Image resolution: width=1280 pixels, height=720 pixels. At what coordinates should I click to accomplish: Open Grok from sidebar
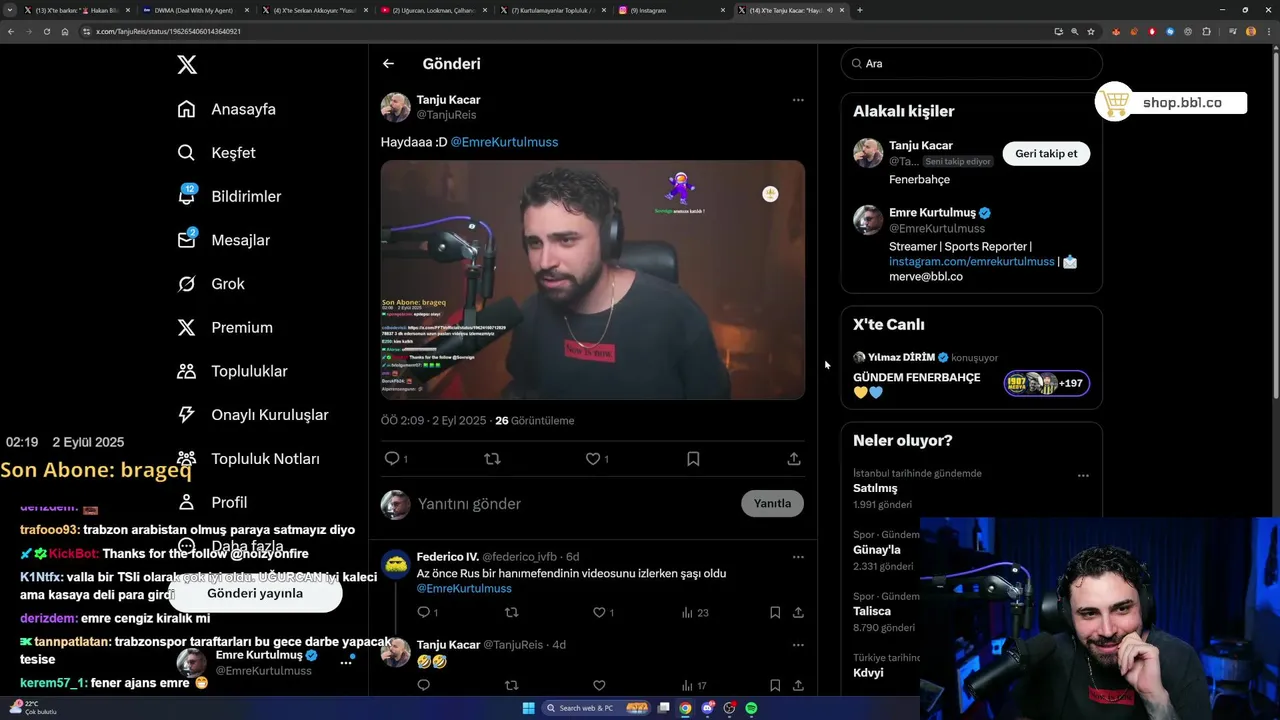[211, 284]
